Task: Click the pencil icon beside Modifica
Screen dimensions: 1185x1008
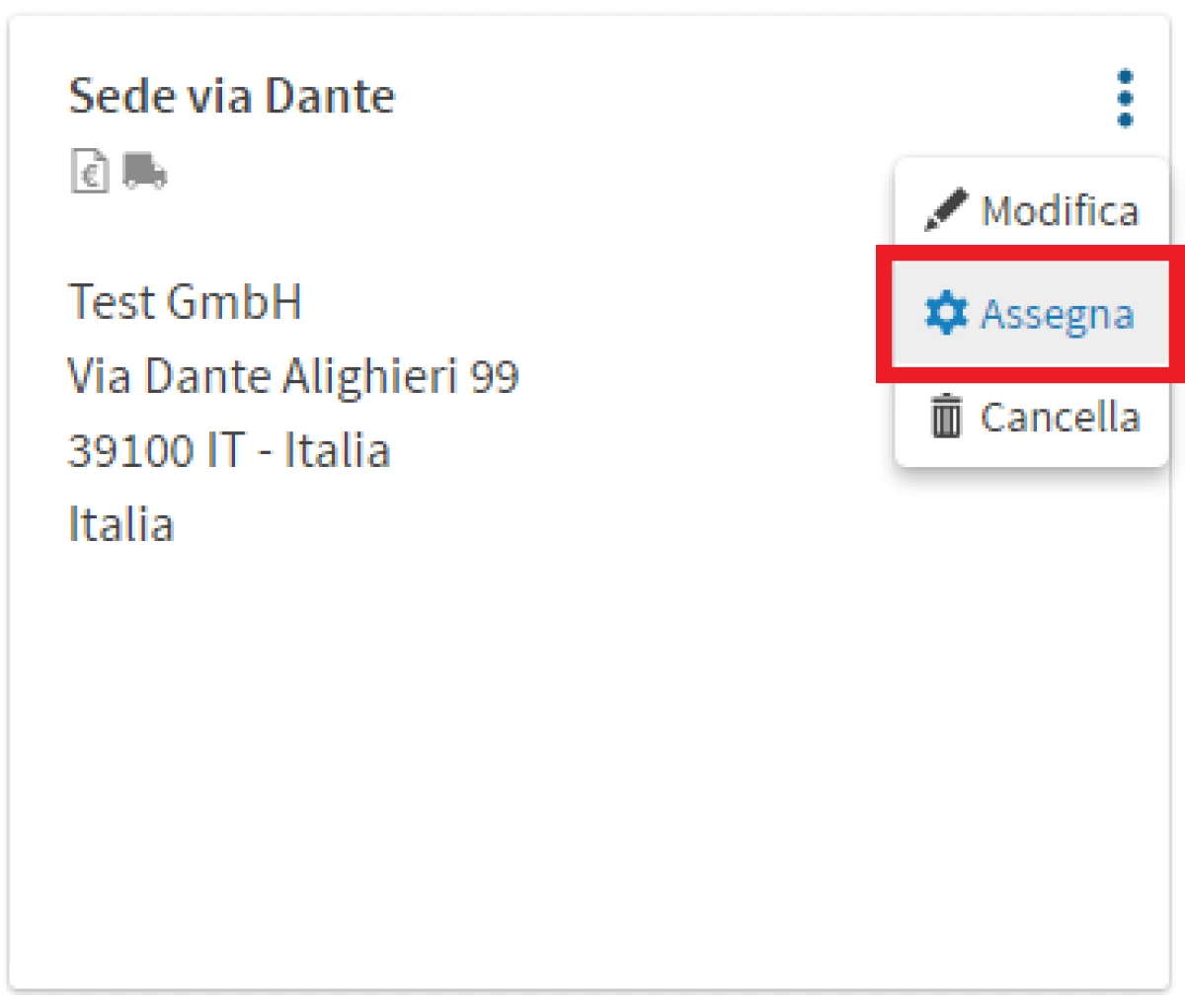Action: (x=945, y=210)
